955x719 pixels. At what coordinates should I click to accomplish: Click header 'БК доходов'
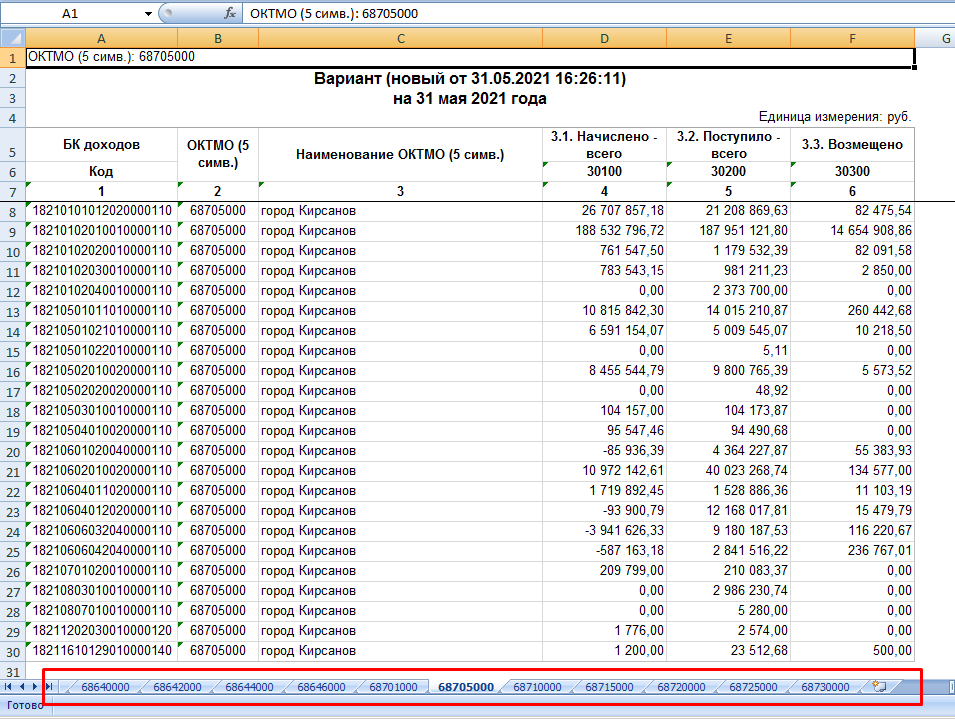click(x=101, y=145)
